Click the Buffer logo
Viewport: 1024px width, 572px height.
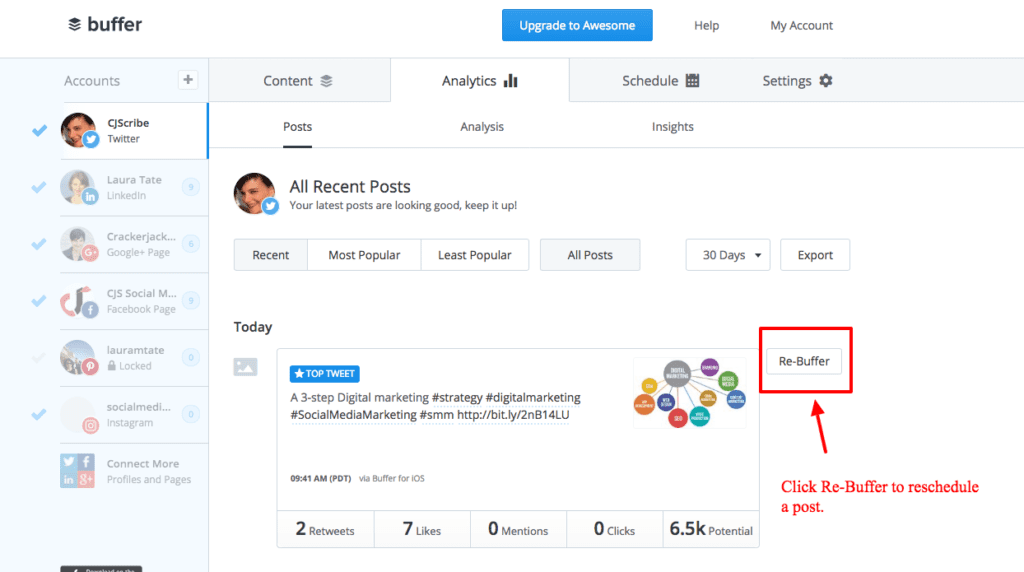click(104, 25)
